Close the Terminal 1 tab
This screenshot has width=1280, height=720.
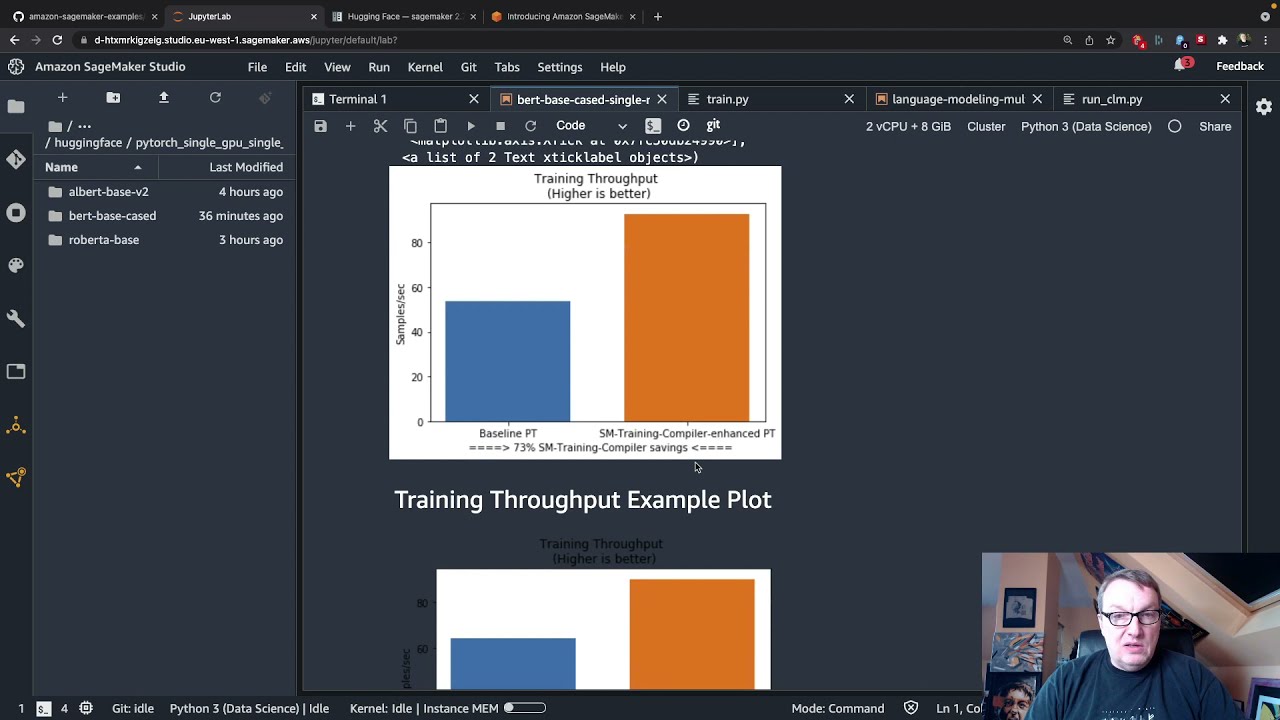[x=474, y=99]
